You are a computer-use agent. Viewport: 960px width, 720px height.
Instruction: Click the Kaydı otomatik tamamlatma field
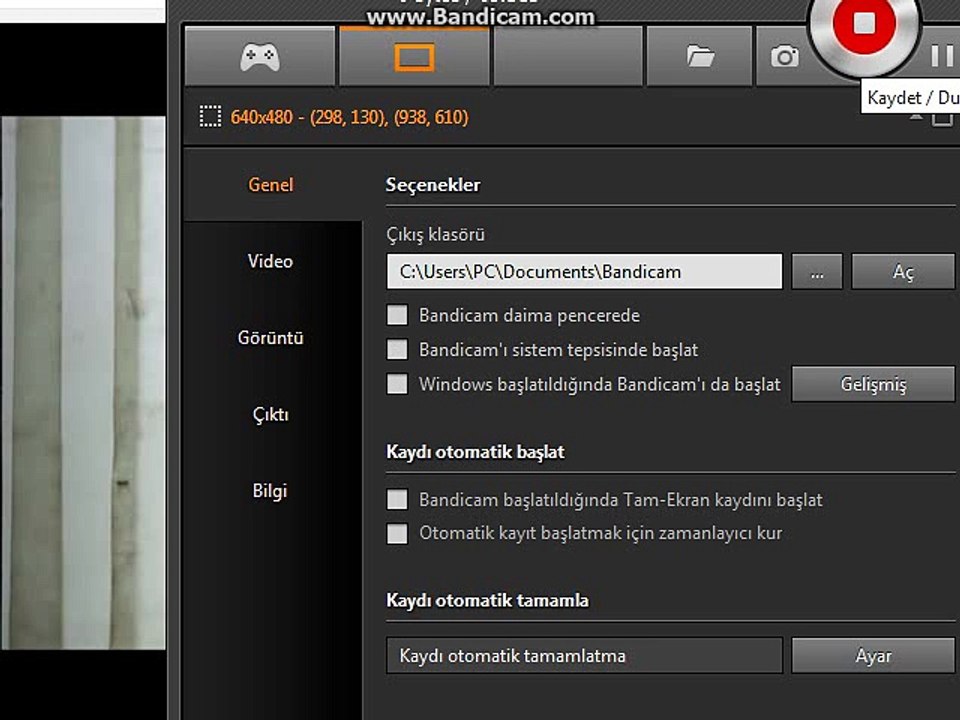(584, 656)
